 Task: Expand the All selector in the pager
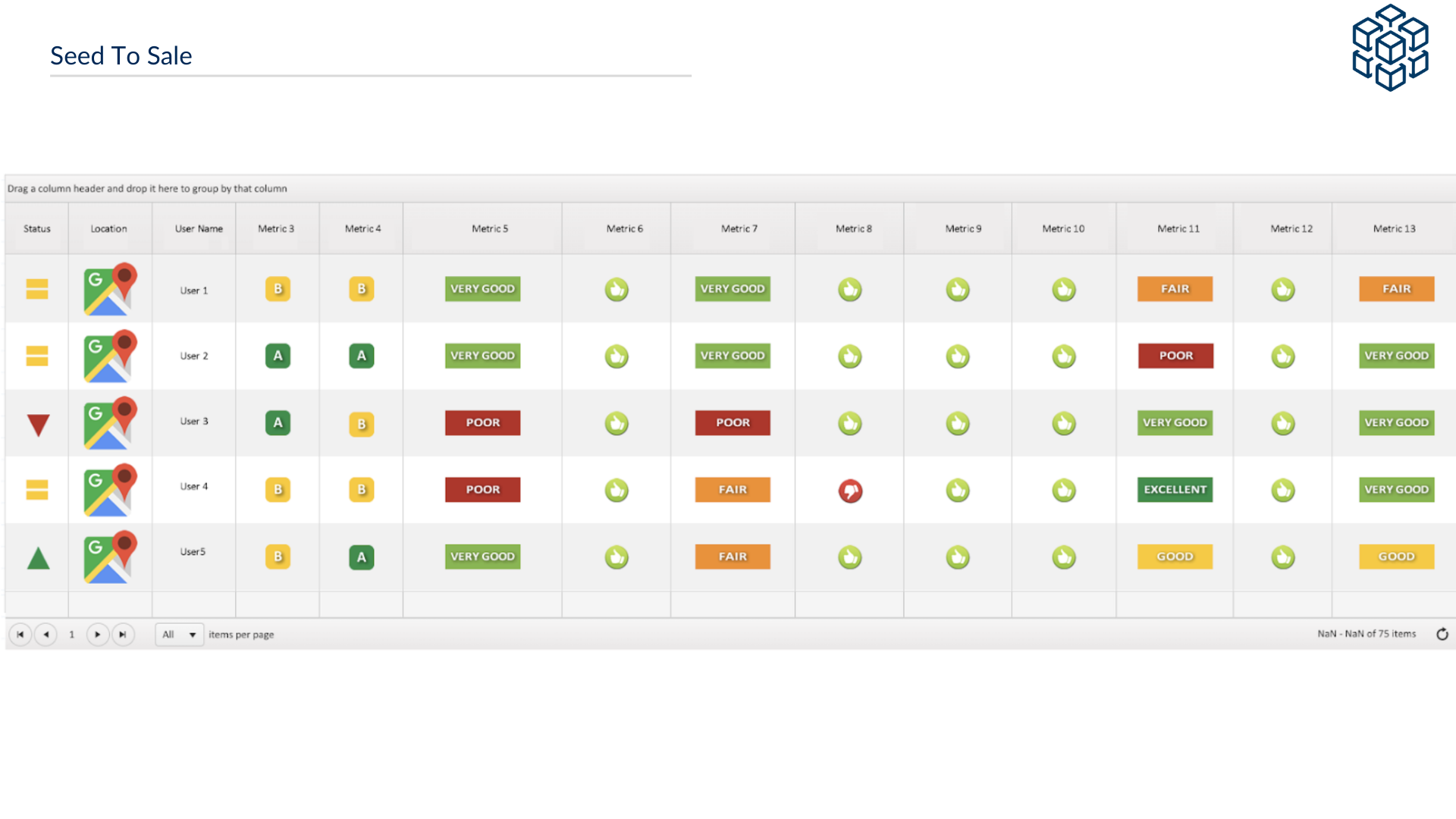coord(178,635)
